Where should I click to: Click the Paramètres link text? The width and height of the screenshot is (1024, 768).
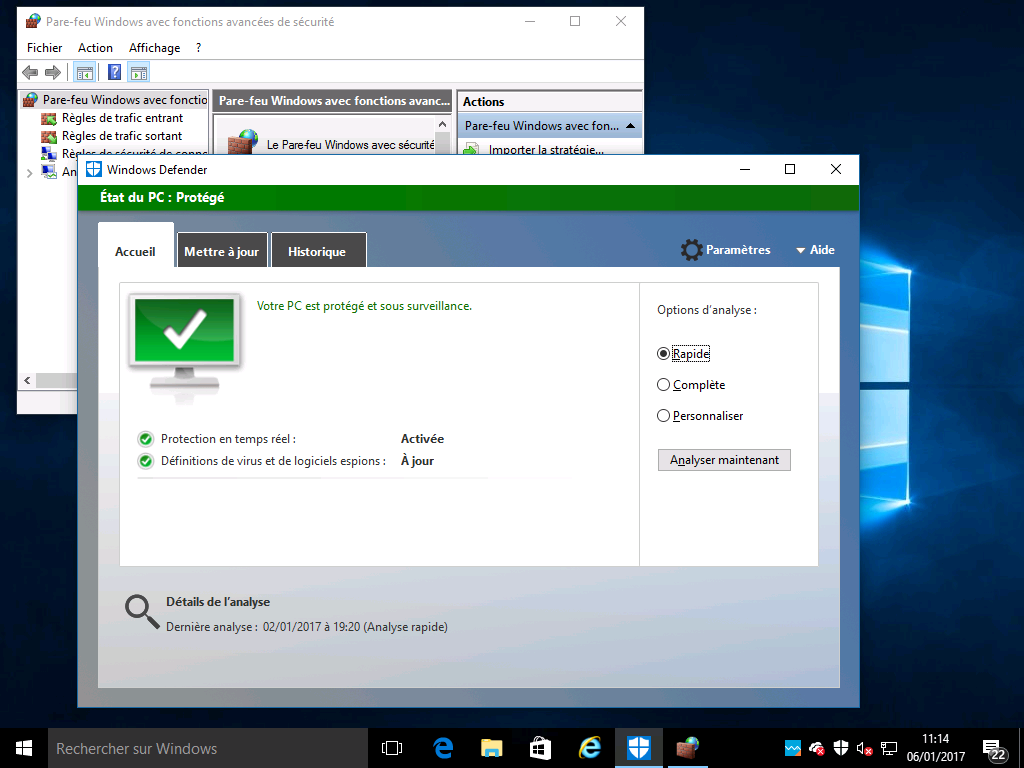click(738, 250)
